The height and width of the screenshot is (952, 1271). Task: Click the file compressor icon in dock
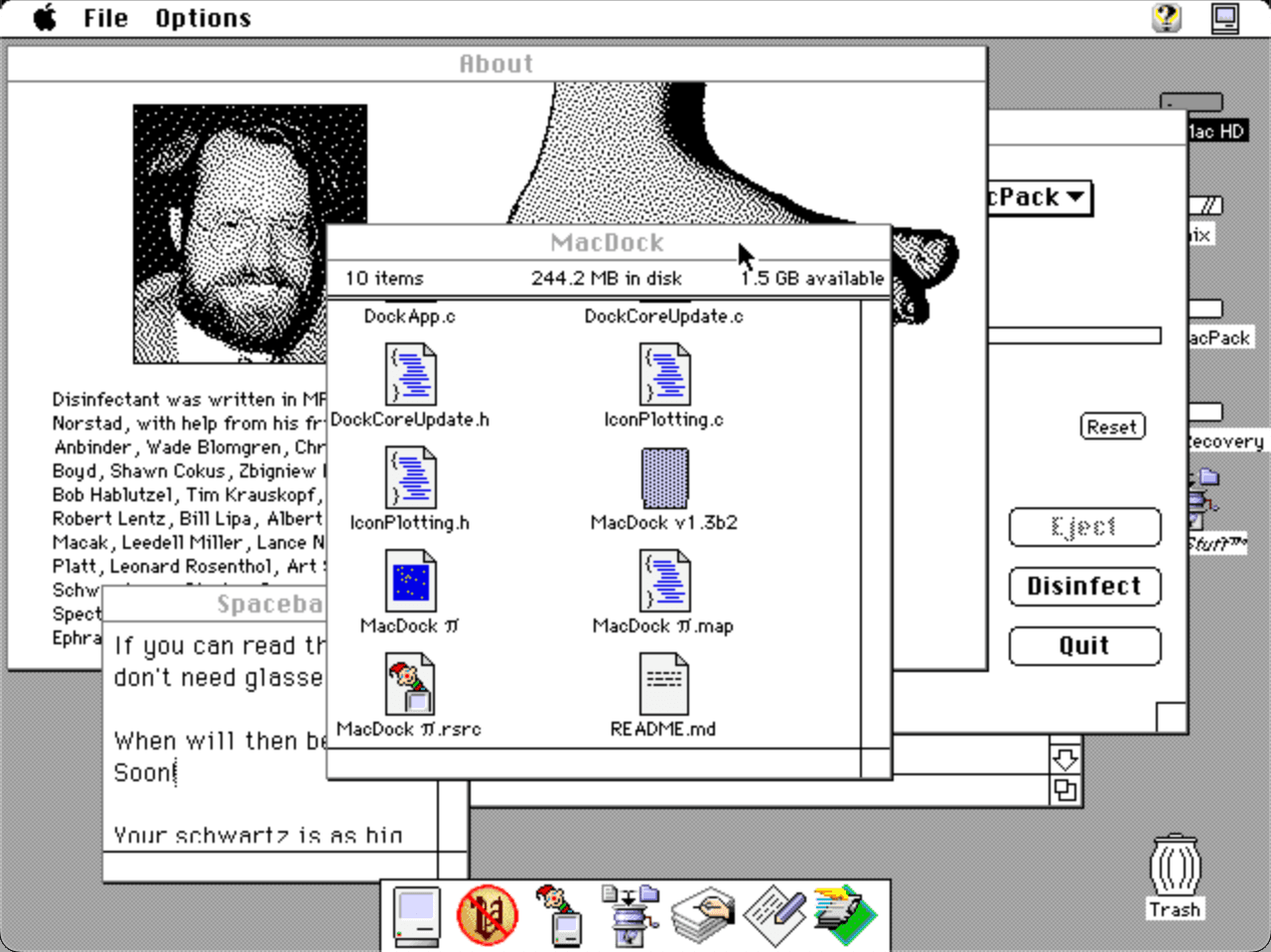[x=630, y=915]
